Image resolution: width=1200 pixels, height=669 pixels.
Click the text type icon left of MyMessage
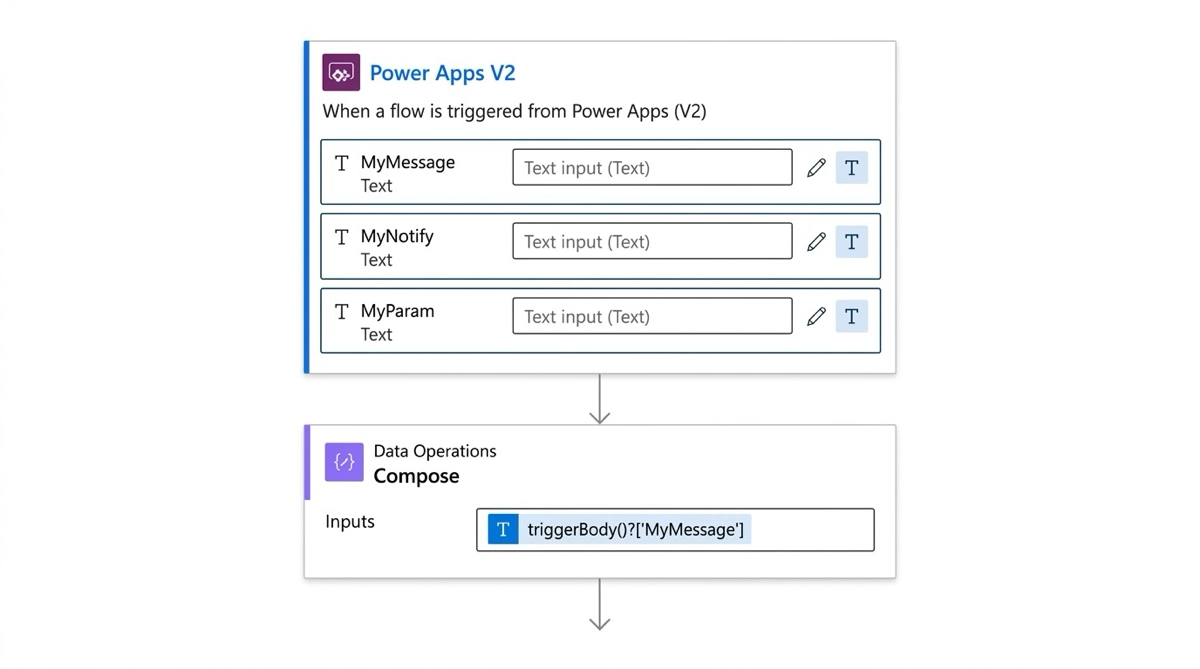(342, 163)
